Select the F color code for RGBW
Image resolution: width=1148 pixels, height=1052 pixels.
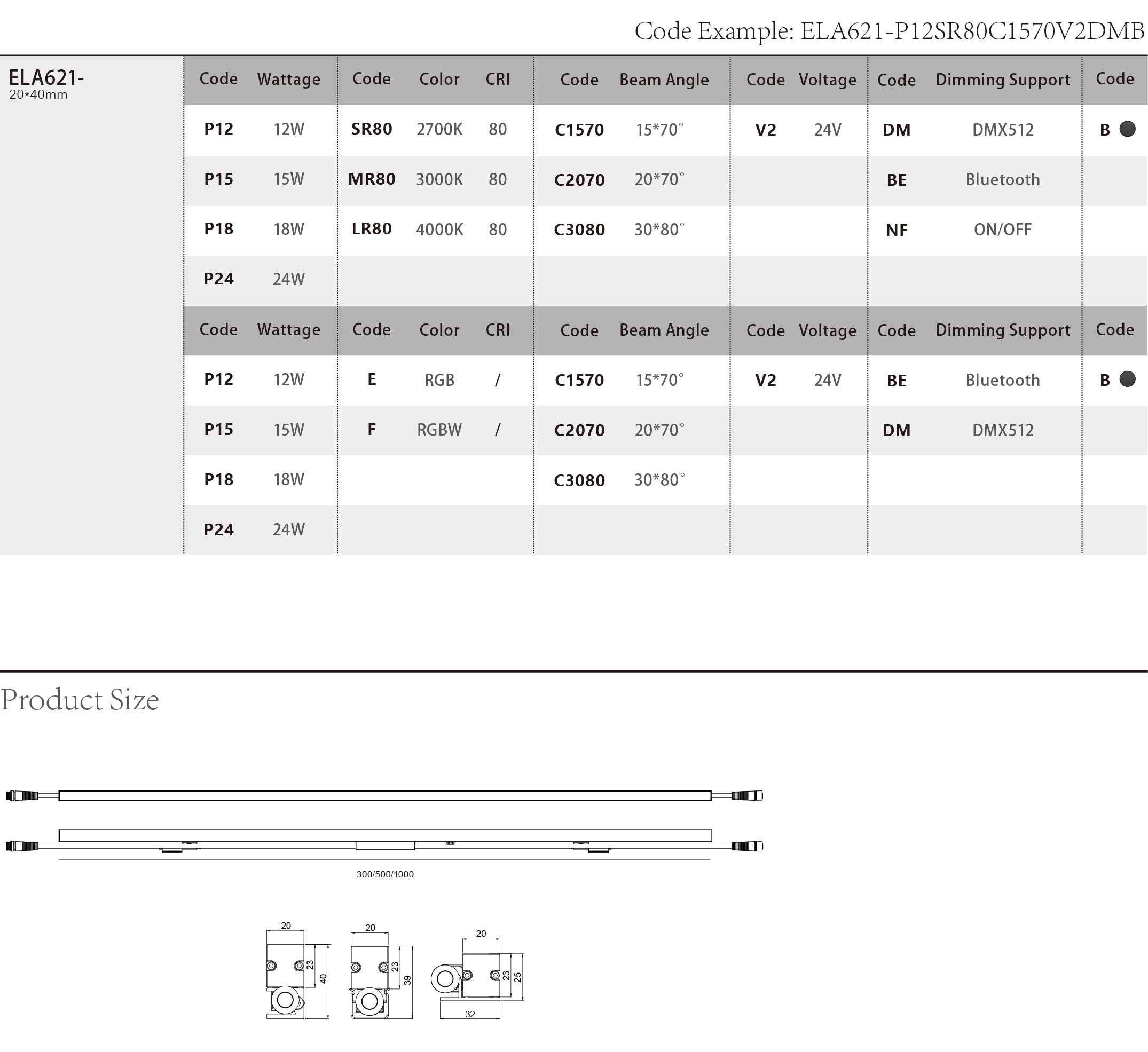[x=371, y=429]
